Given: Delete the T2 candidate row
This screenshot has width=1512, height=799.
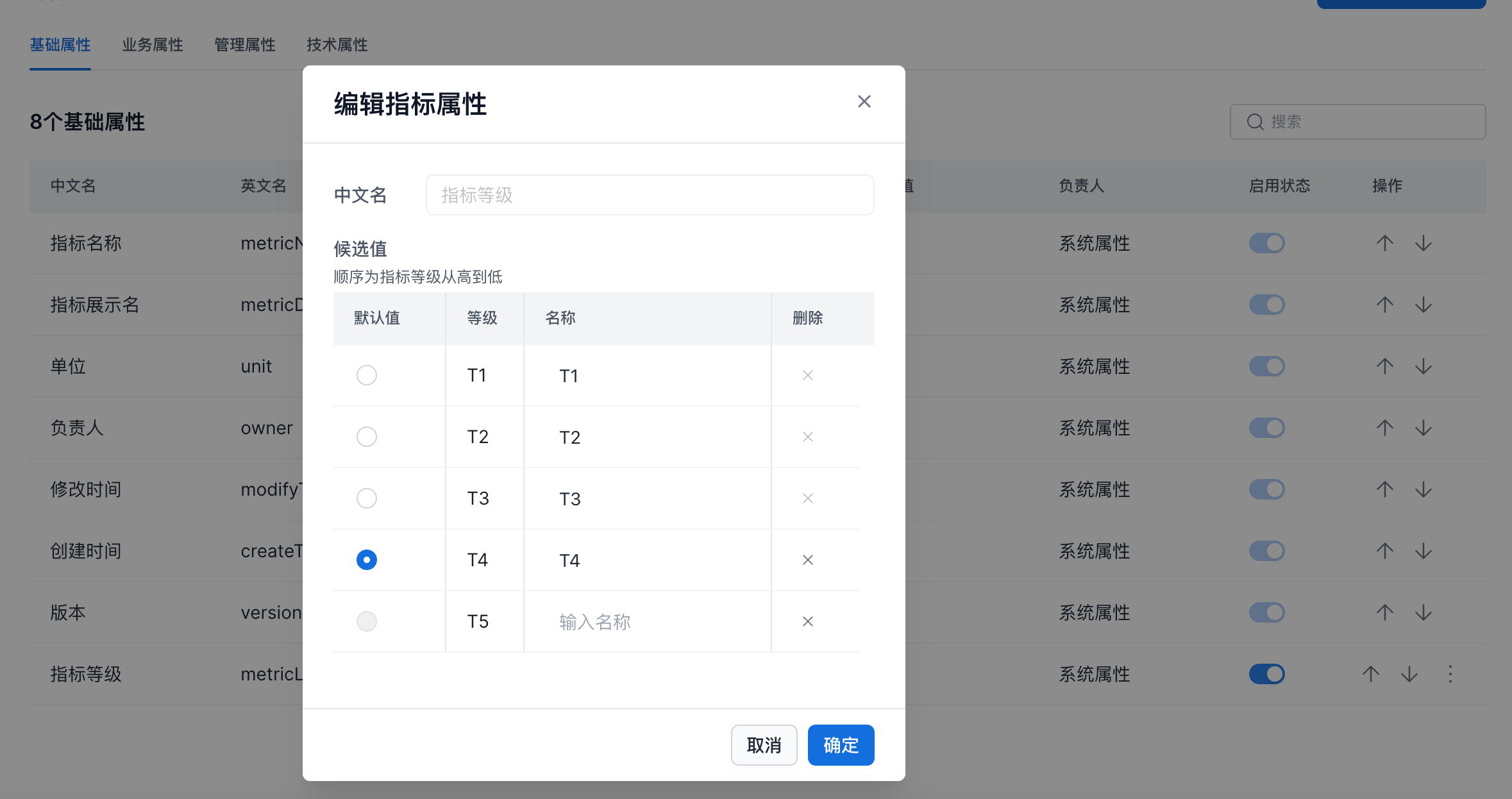Looking at the screenshot, I should [807, 437].
